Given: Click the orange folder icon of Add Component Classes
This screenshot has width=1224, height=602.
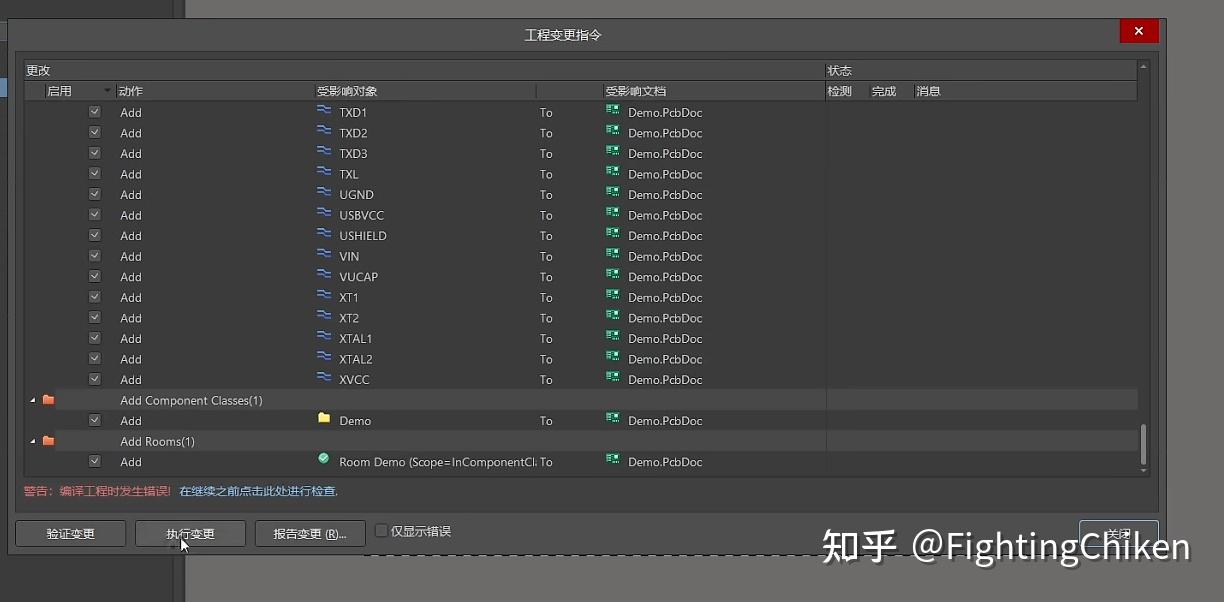Looking at the screenshot, I should point(48,400).
